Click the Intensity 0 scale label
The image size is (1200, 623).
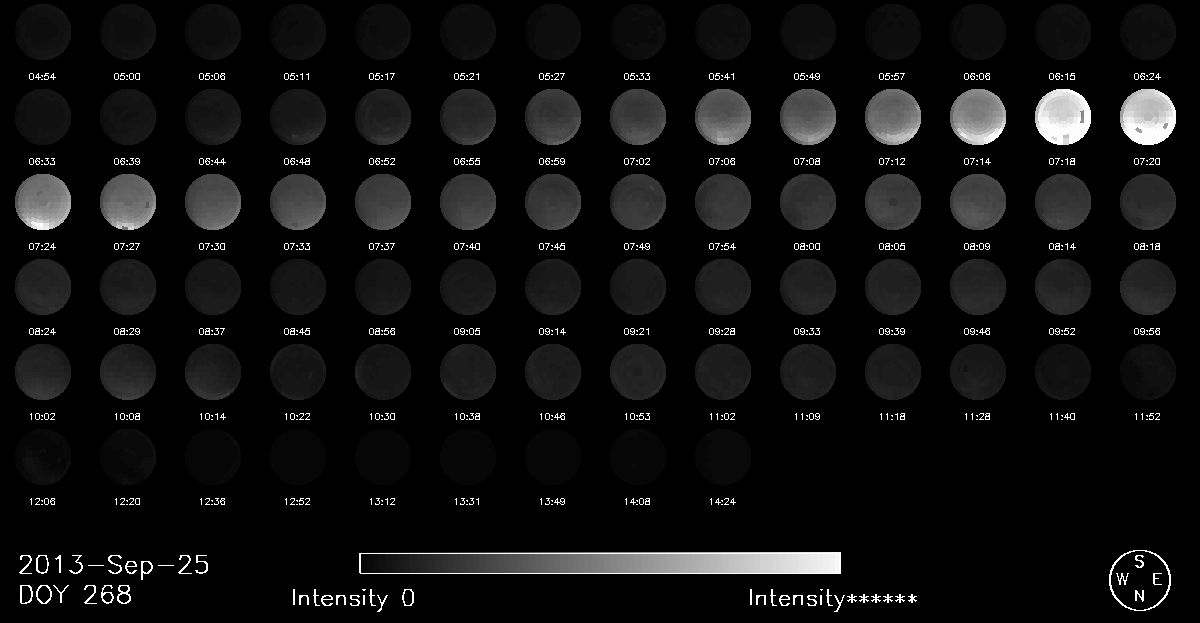click(x=353, y=599)
